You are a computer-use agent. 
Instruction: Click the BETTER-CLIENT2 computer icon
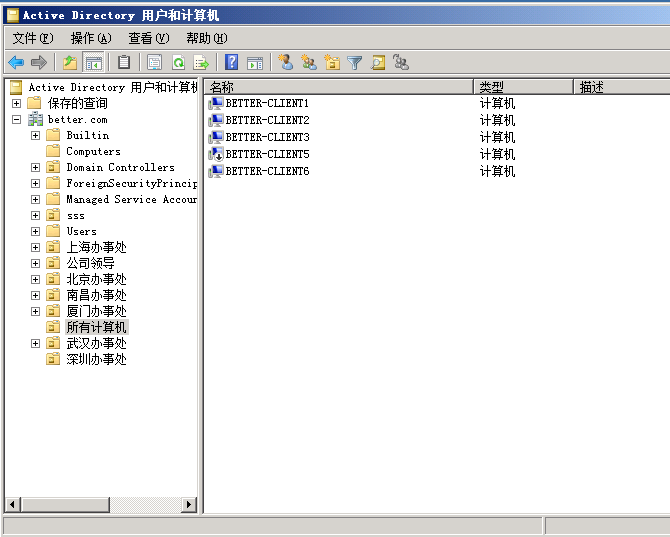pyautogui.click(x=216, y=120)
